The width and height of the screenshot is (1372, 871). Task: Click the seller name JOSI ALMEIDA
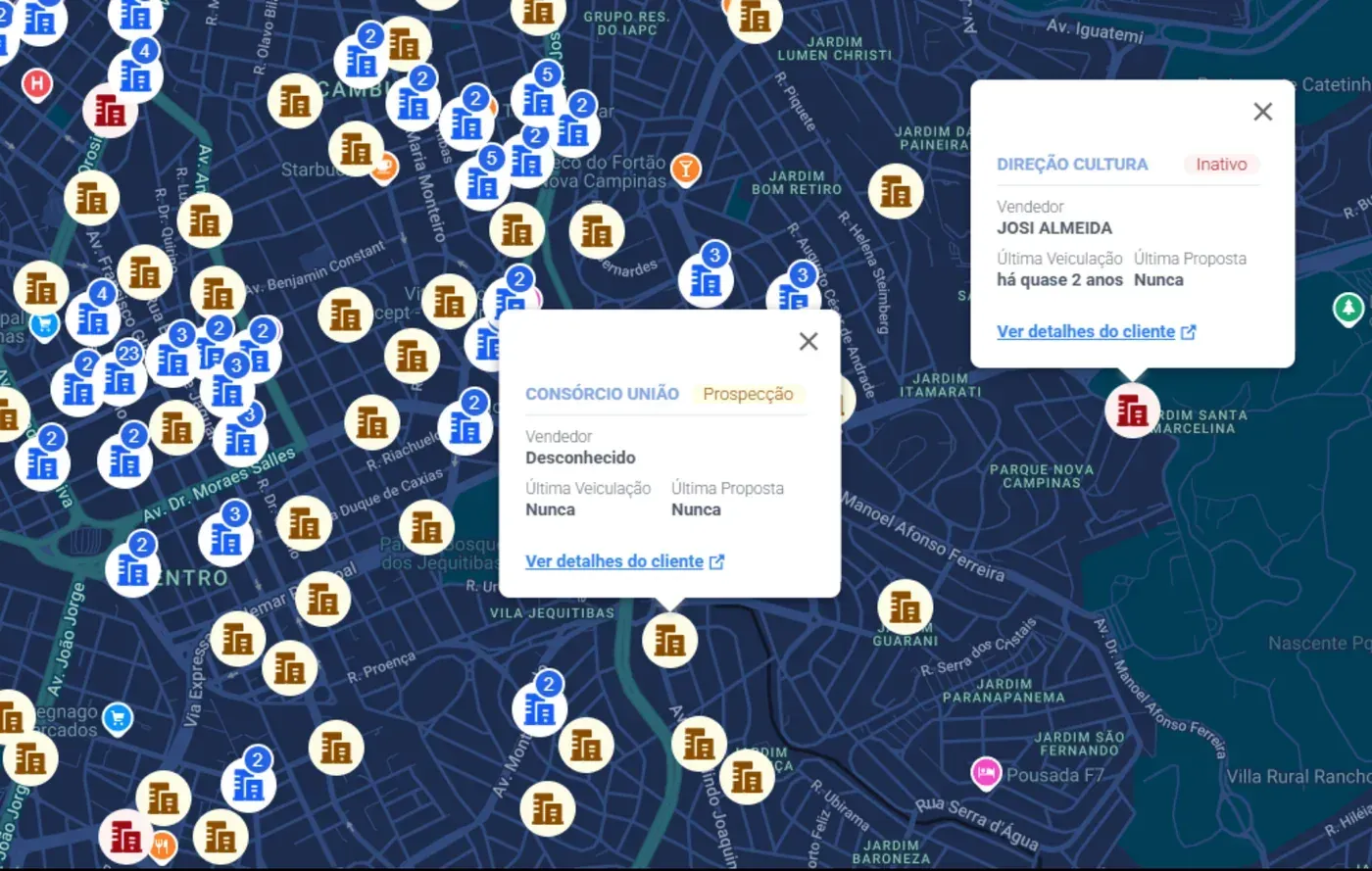(1054, 228)
